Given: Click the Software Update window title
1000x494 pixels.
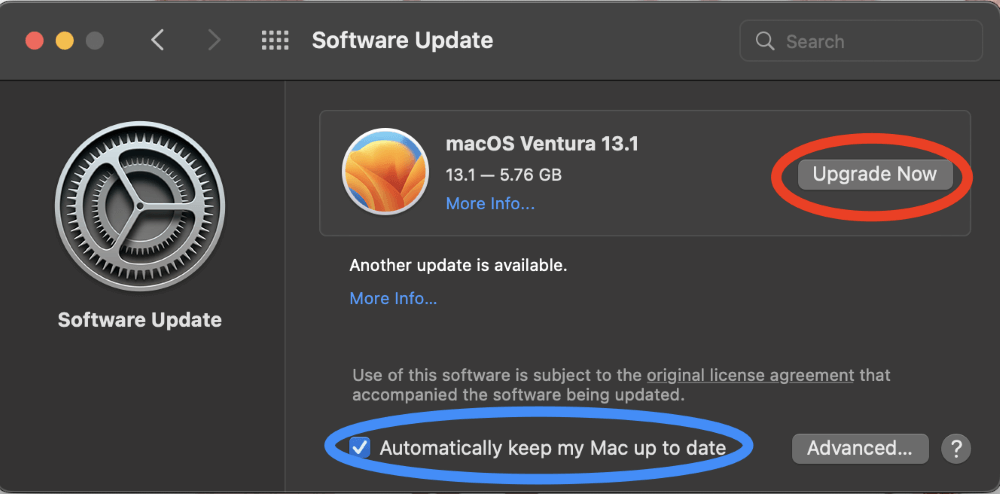Looking at the screenshot, I should coord(402,41).
